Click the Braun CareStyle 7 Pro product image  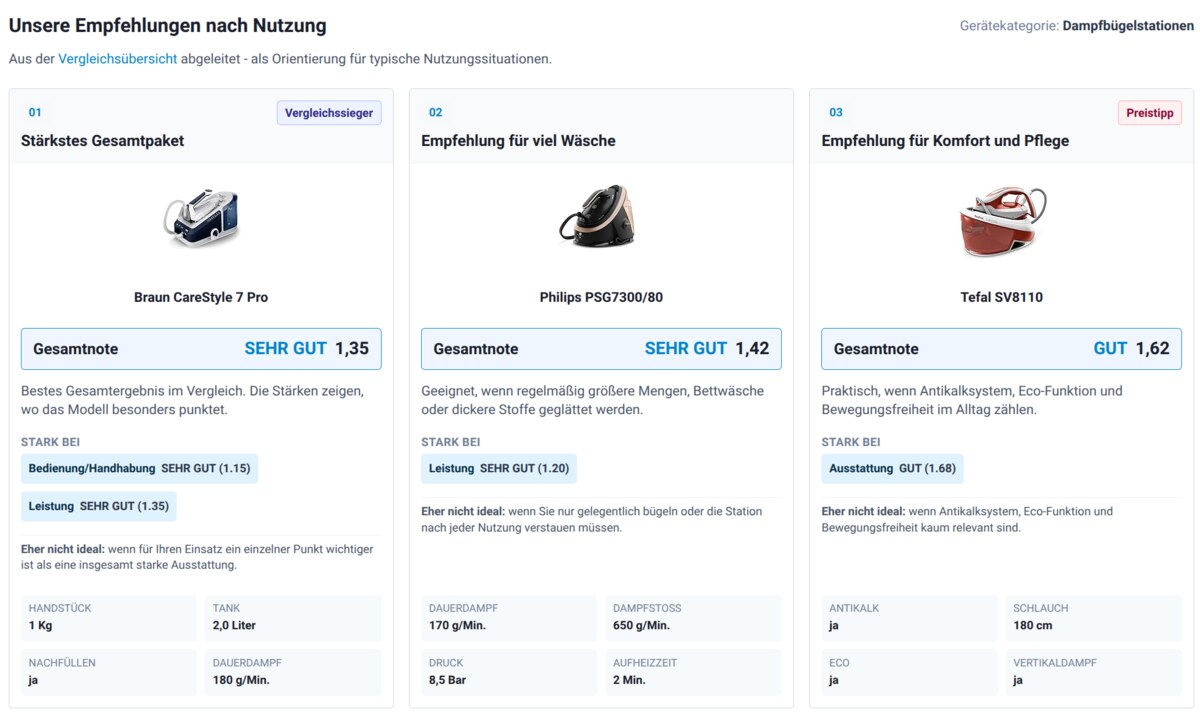pyautogui.click(x=201, y=220)
